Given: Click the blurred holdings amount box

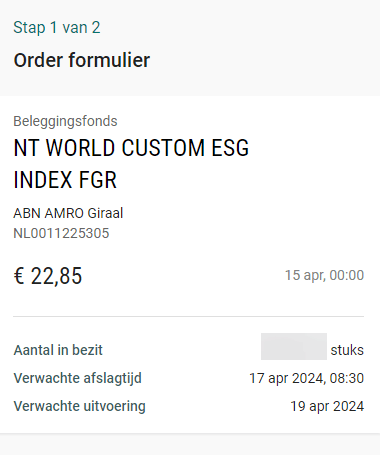Looking at the screenshot, I should 294,346.
